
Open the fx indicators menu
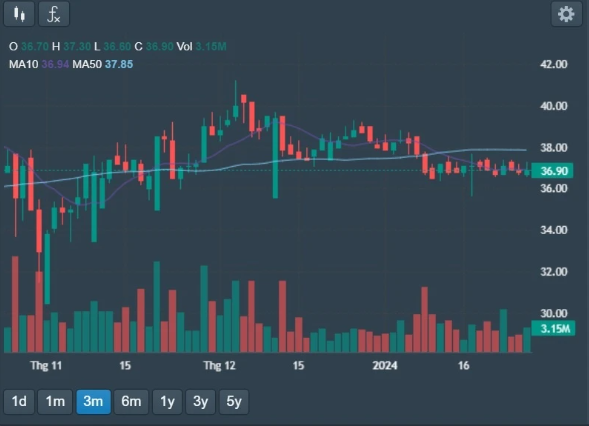coord(54,14)
